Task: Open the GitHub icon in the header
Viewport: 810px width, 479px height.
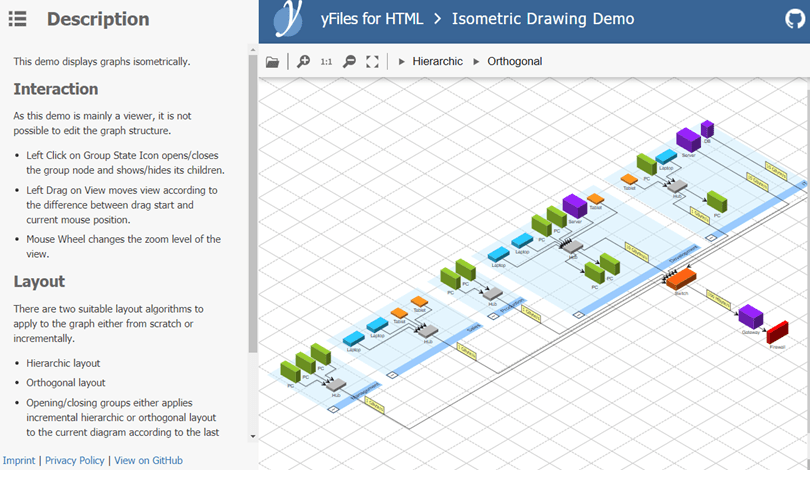Action: click(x=795, y=19)
